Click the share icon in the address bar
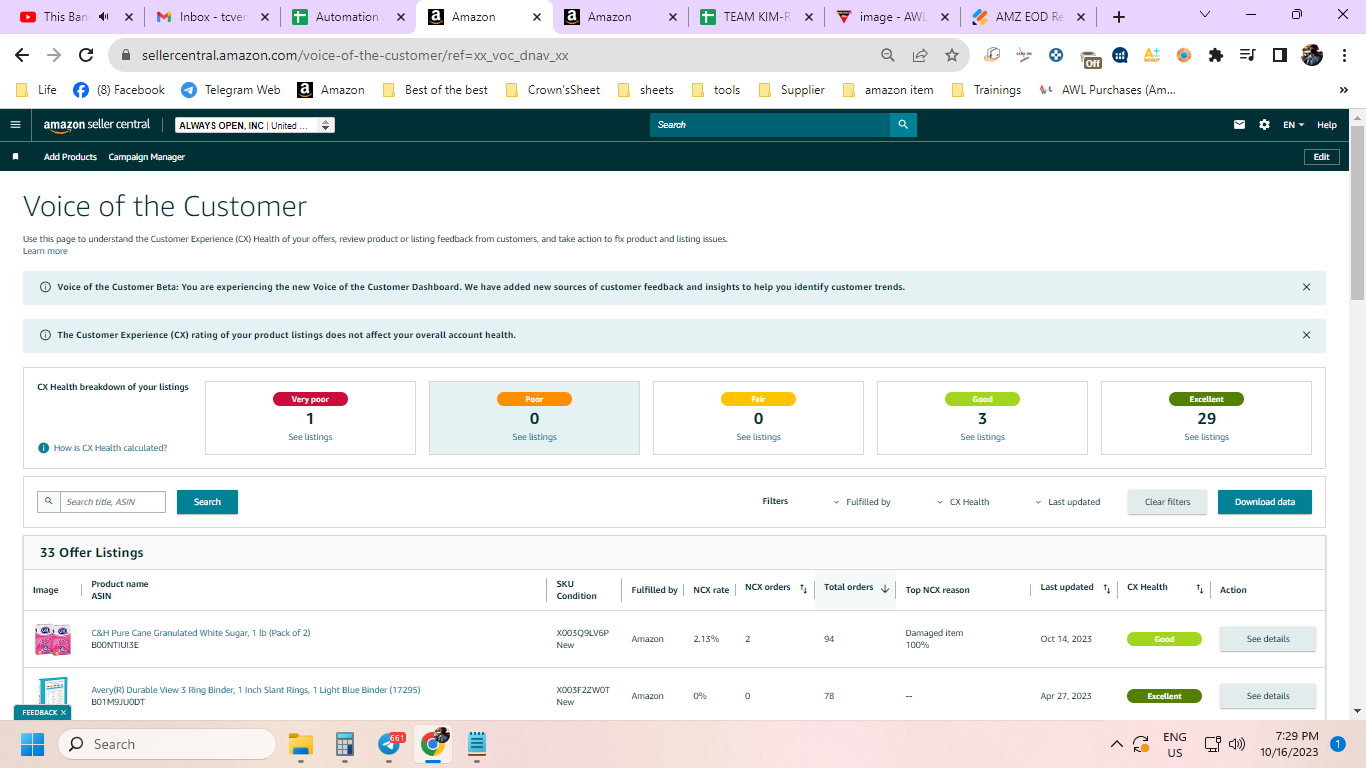The height and width of the screenshot is (768, 1366). 920,55
